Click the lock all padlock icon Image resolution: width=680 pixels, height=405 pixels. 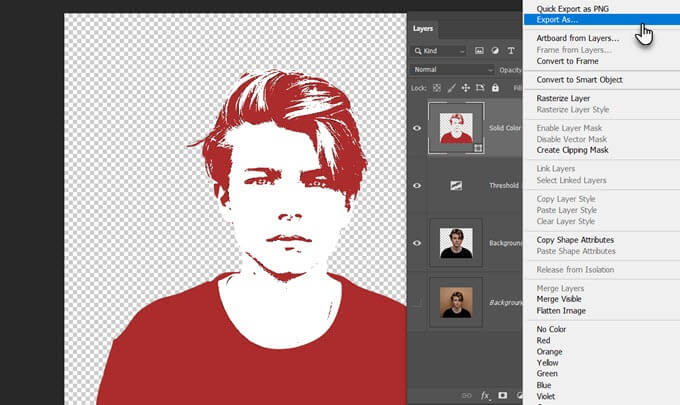(x=494, y=88)
